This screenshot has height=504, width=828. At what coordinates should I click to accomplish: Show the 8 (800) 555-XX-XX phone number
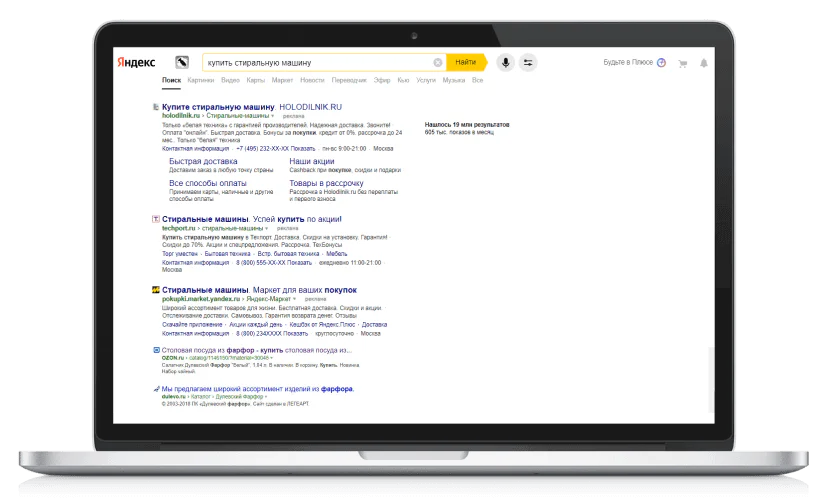[274, 263]
